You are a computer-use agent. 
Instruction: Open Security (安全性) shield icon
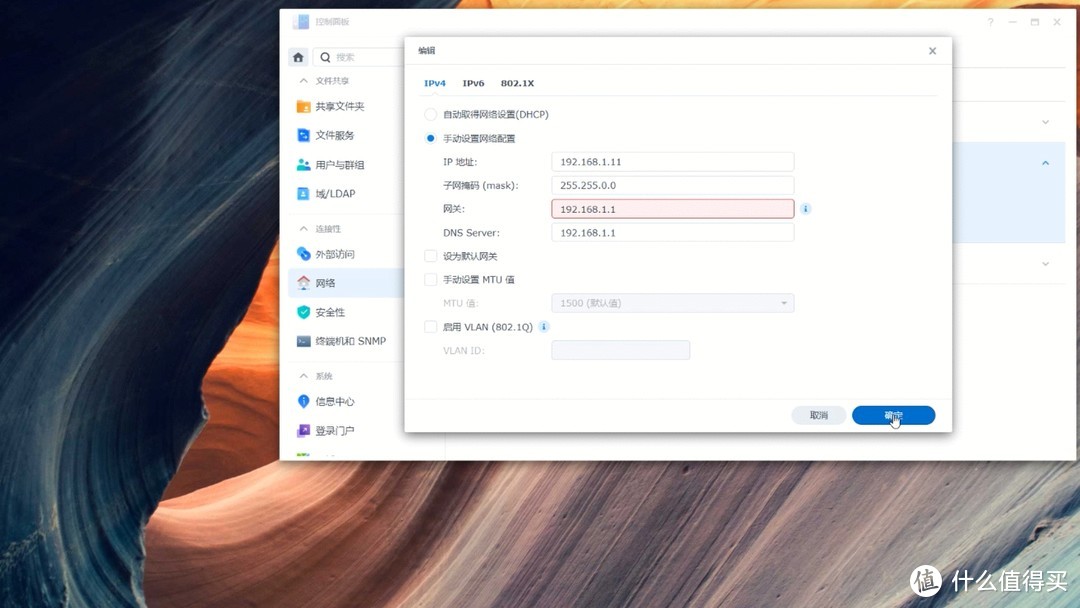303,312
